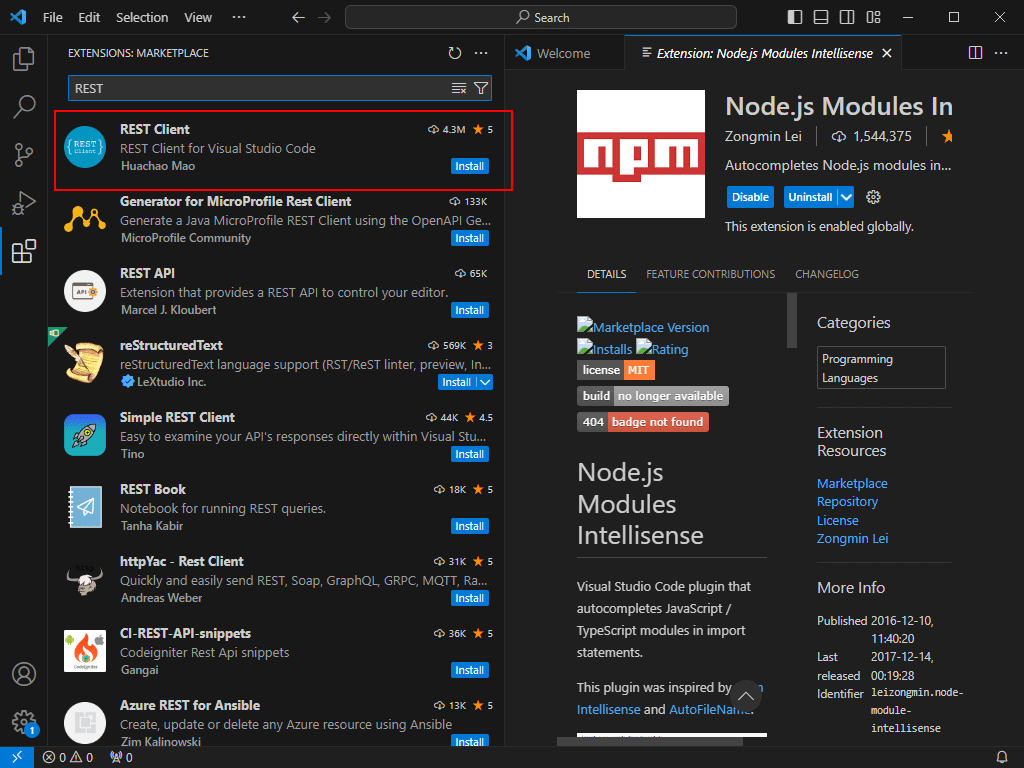1024x768 pixels.
Task: Click the scroll-to-top arrow button
Action: click(746, 696)
